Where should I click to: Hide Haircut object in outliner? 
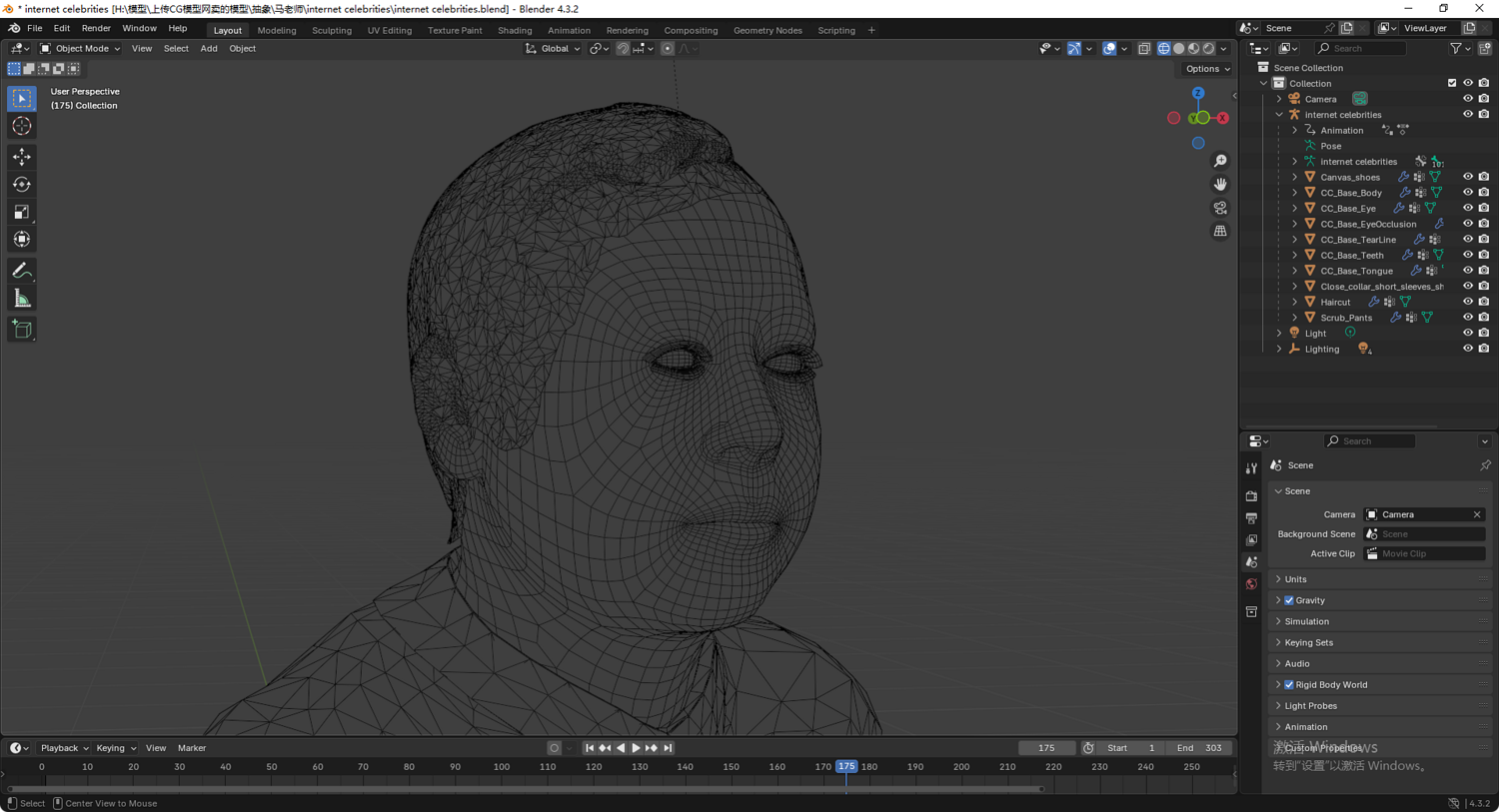click(1467, 302)
